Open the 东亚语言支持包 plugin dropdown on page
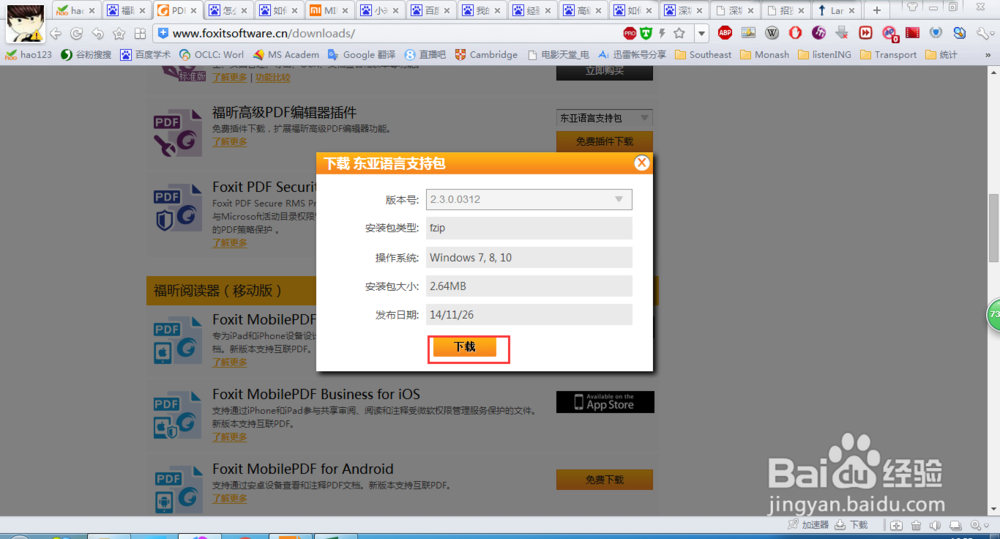This screenshot has height=539, width=1000. [x=604, y=118]
